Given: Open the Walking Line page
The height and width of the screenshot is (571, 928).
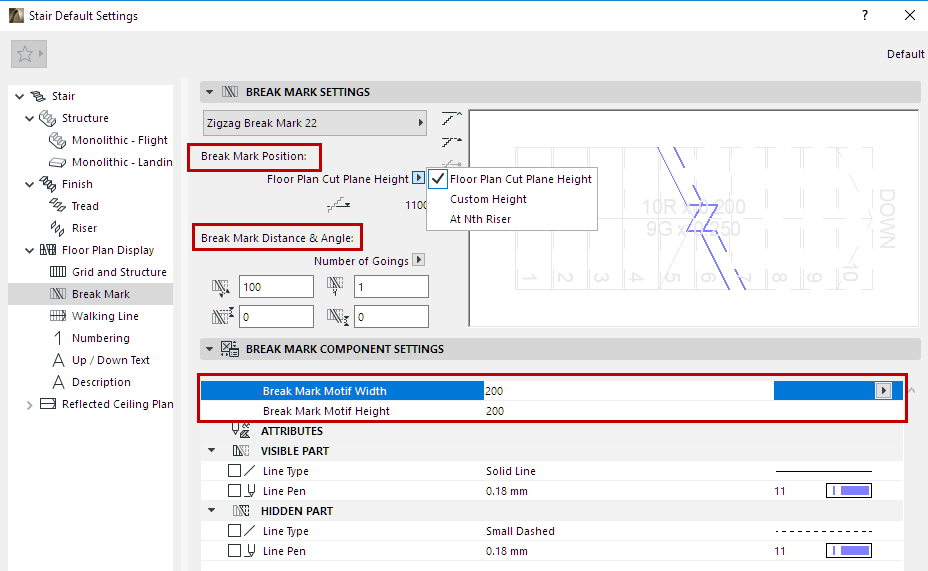Looking at the screenshot, I should [x=105, y=316].
